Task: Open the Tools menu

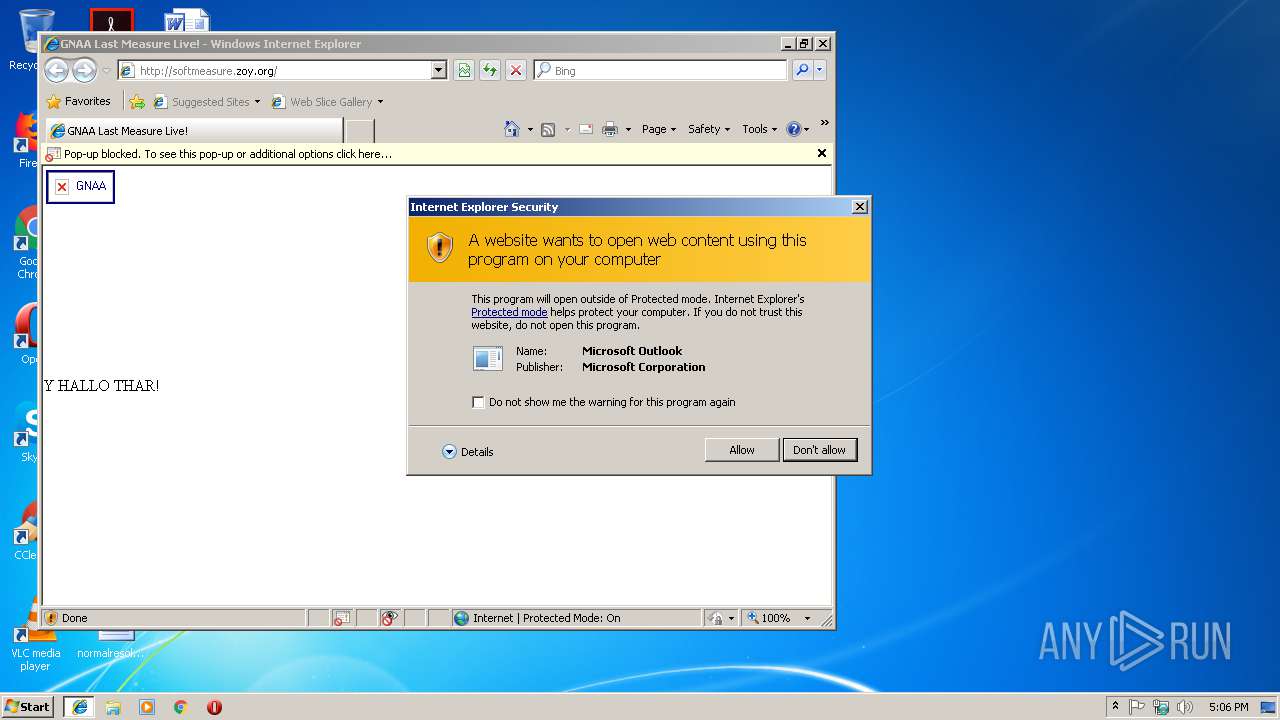Action: [760, 129]
